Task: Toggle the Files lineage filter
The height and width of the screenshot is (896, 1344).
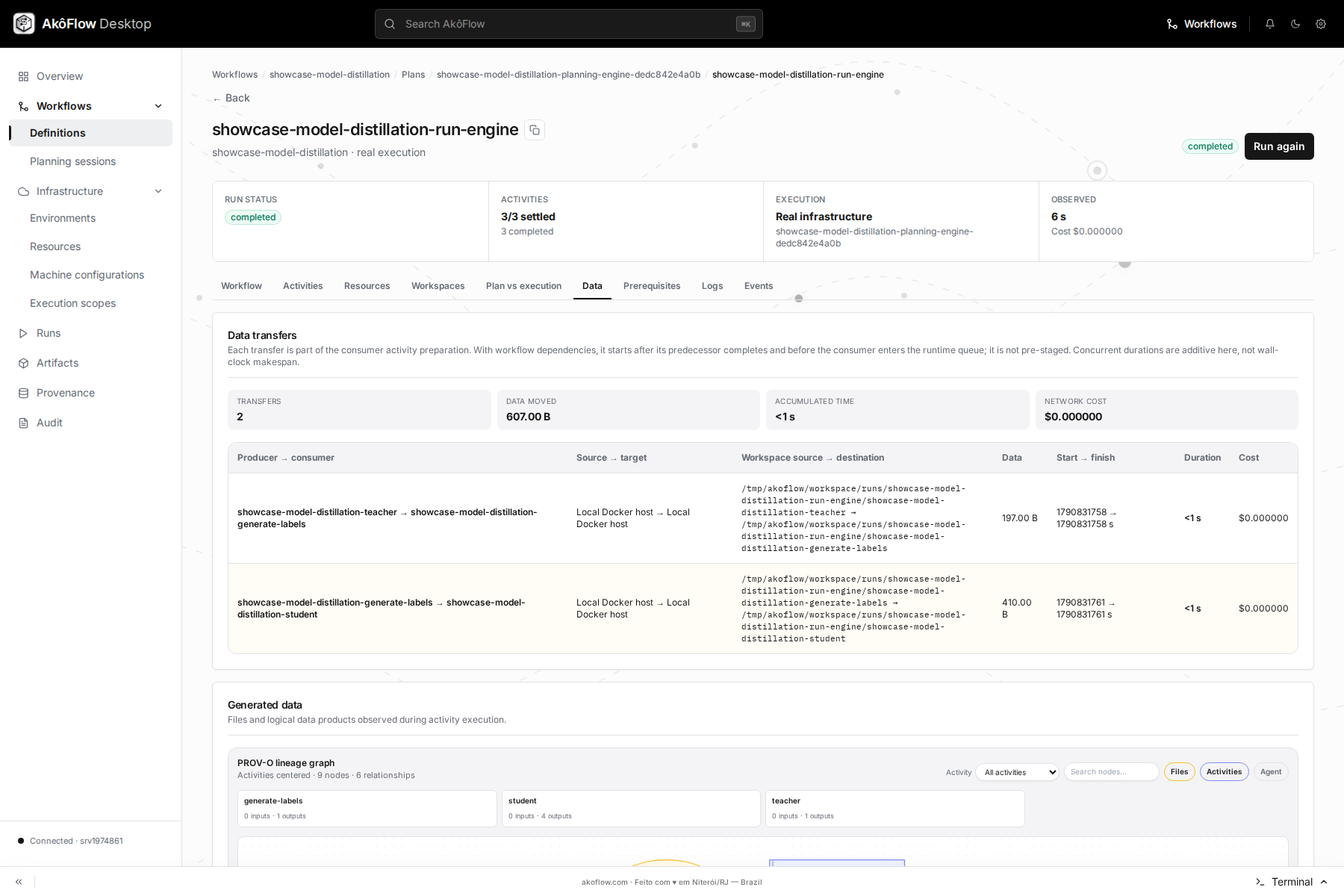Action: [x=1180, y=772]
